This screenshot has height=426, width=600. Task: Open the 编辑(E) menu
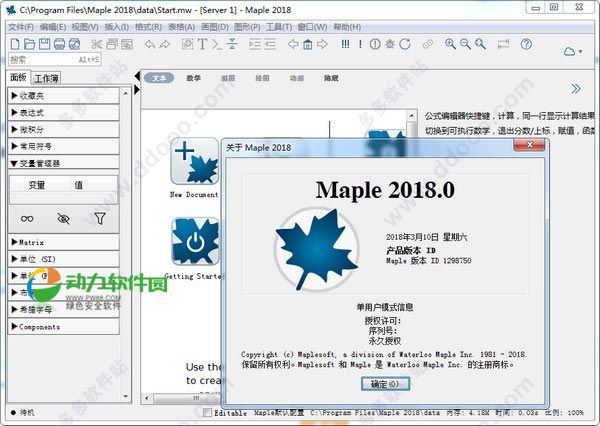[53, 27]
